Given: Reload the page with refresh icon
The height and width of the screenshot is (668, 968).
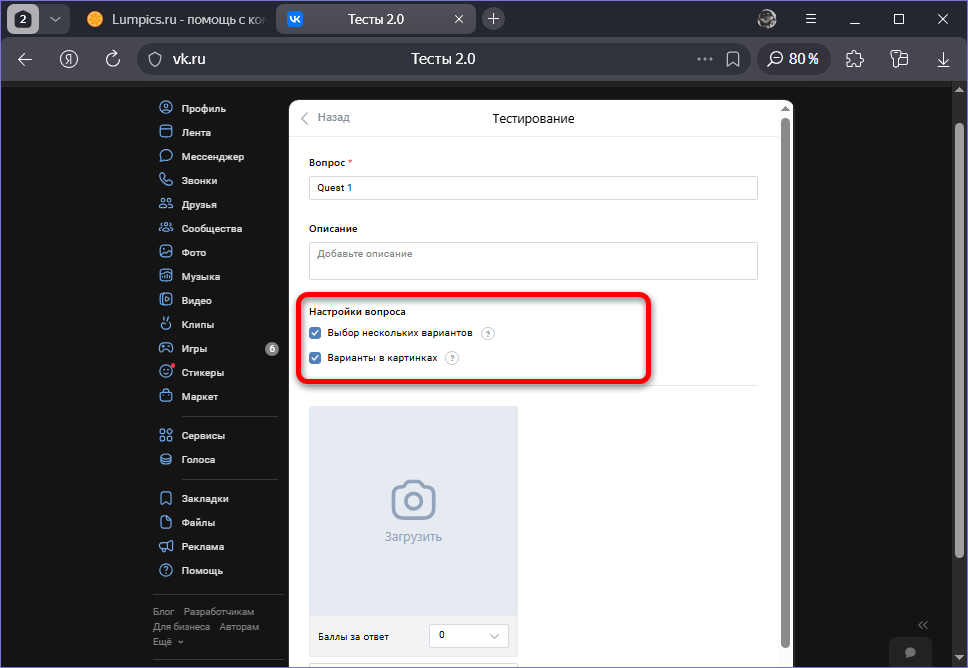Looking at the screenshot, I should tap(112, 59).
